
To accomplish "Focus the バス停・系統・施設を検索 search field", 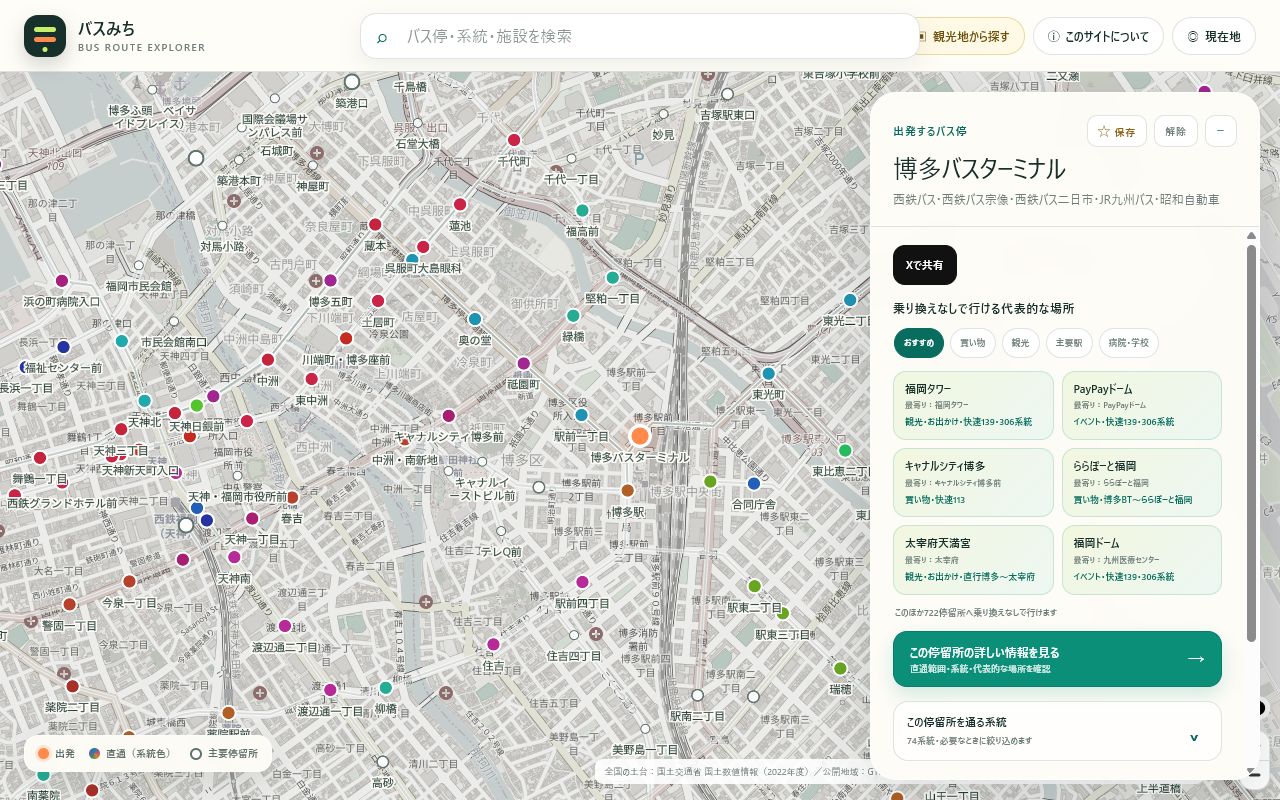I will click(640, 36).
